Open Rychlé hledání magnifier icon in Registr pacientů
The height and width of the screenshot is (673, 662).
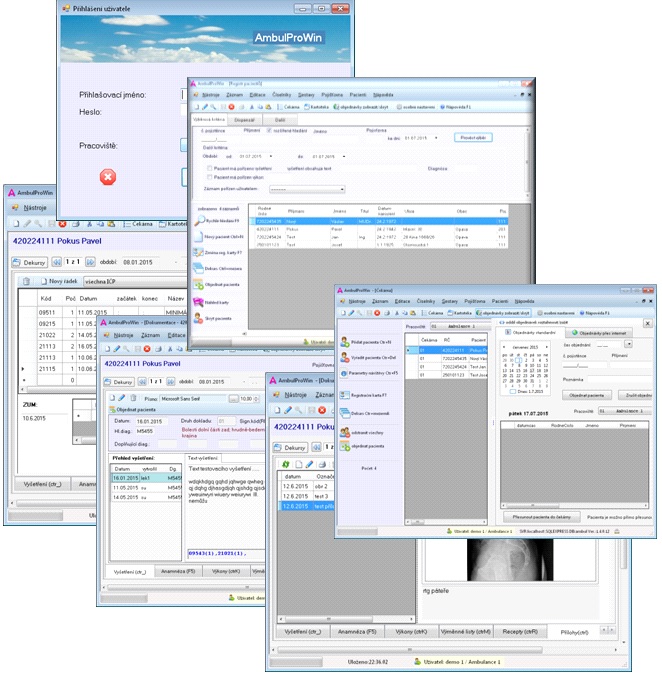(199, 221)
